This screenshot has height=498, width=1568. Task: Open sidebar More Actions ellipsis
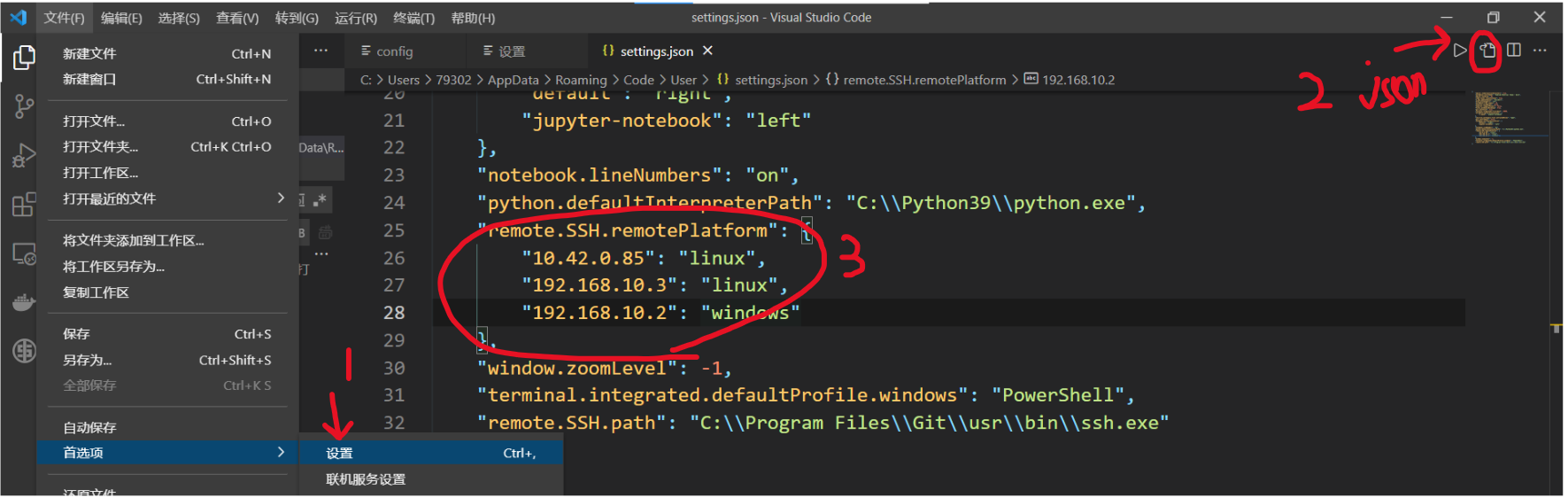[321, 51]
